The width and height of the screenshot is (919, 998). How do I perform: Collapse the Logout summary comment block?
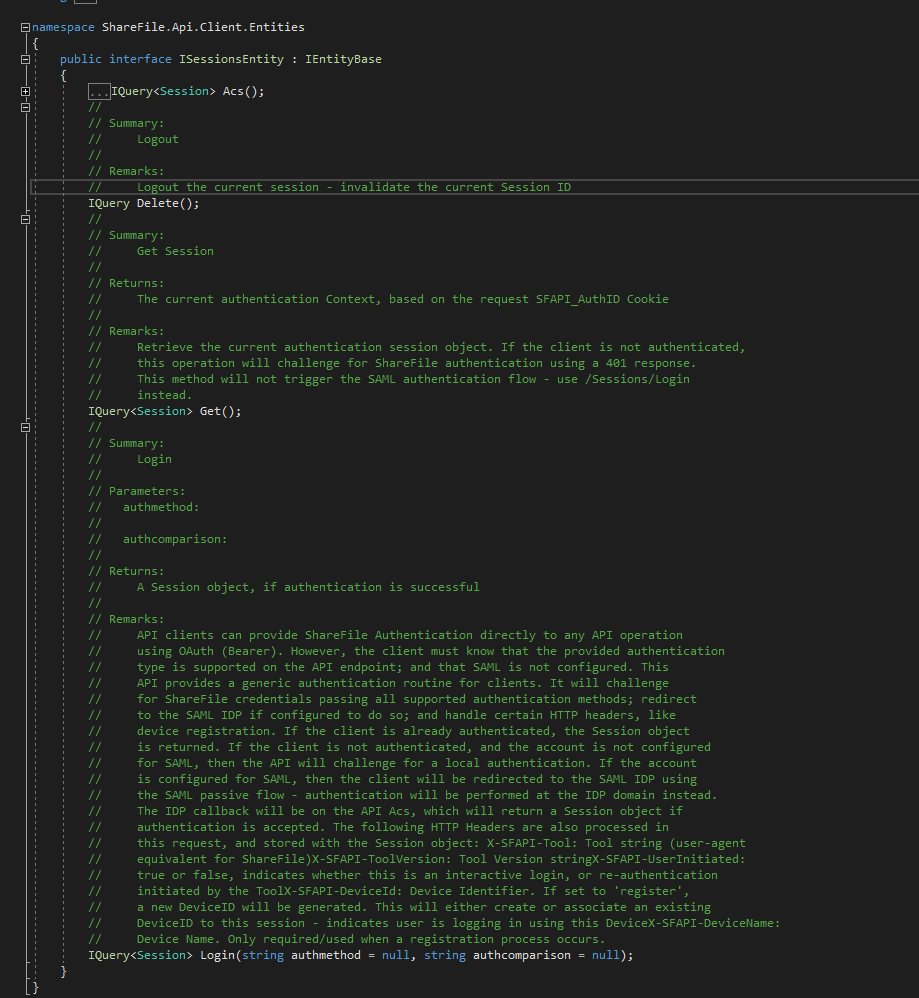[x=25, y=108]
